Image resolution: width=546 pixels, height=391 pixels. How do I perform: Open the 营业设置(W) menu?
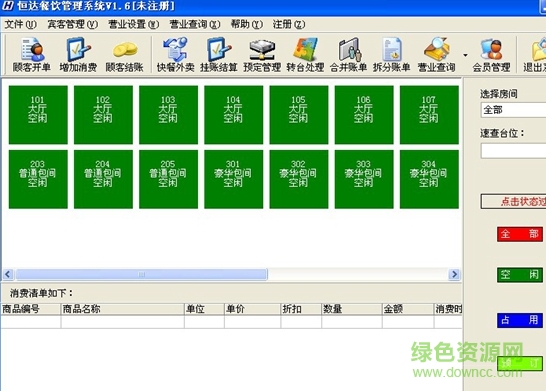pyautogui.click(x=134, y=24)
